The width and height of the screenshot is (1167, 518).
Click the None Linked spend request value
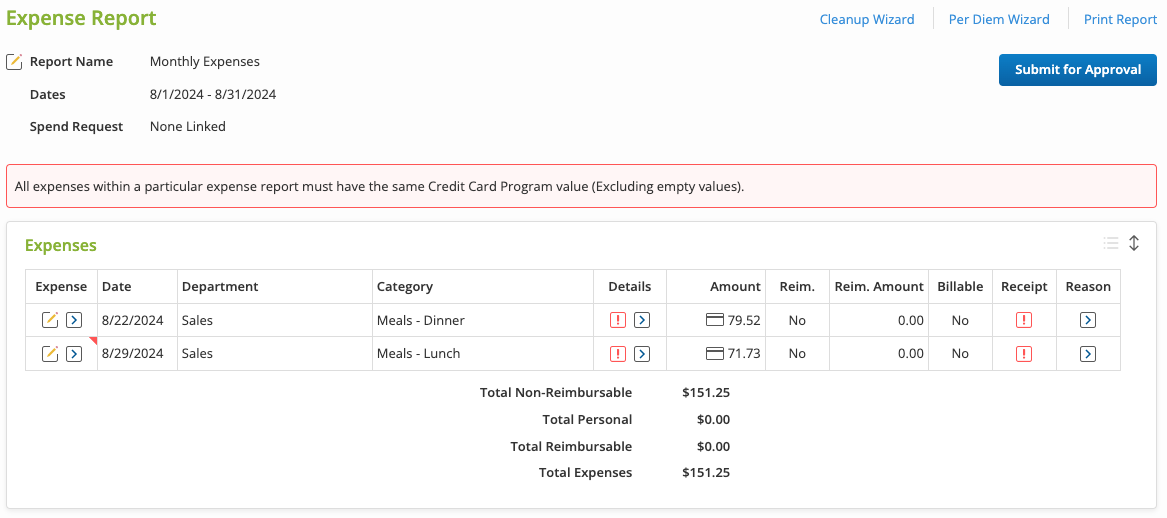tap(188, 127)
